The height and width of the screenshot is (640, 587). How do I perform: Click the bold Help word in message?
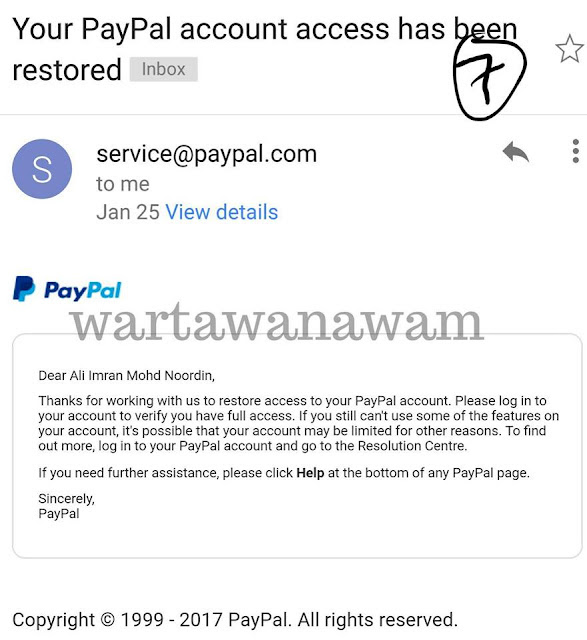(310, 473)
